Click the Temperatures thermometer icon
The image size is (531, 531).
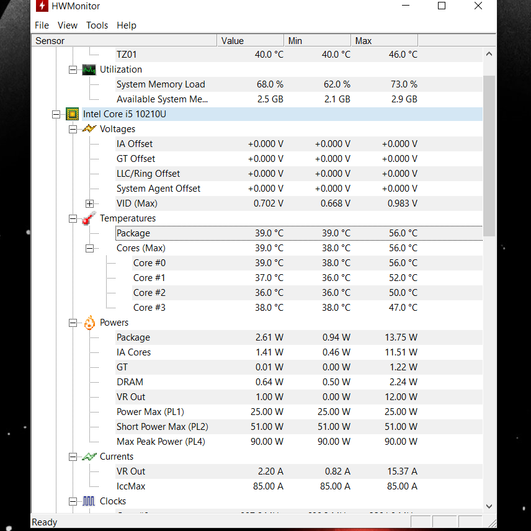89,218
